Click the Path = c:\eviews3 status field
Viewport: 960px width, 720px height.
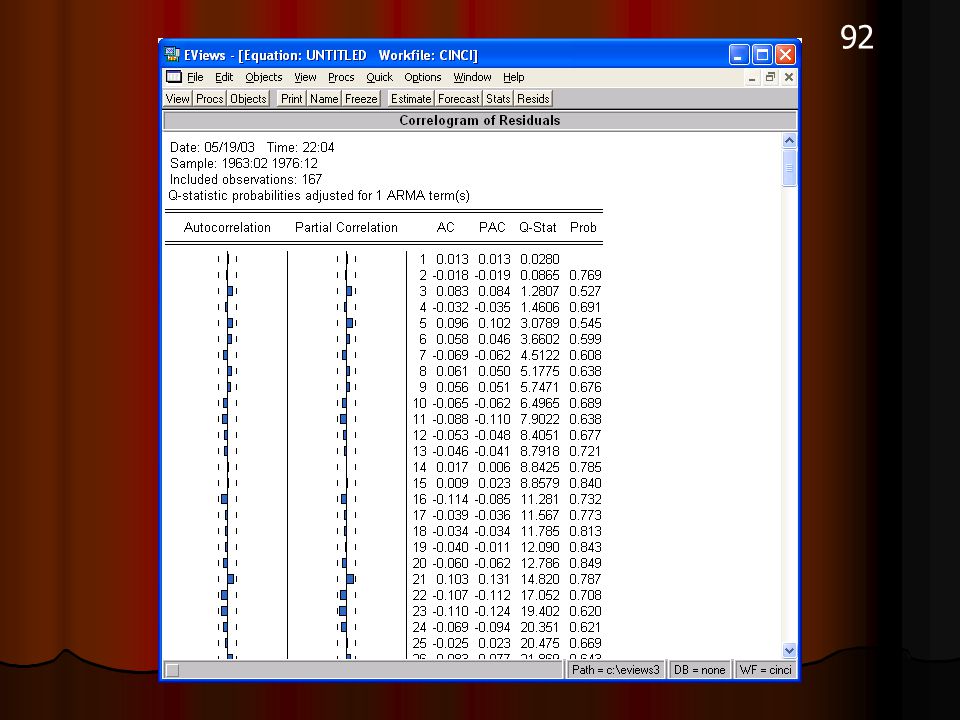coord(615,670)
